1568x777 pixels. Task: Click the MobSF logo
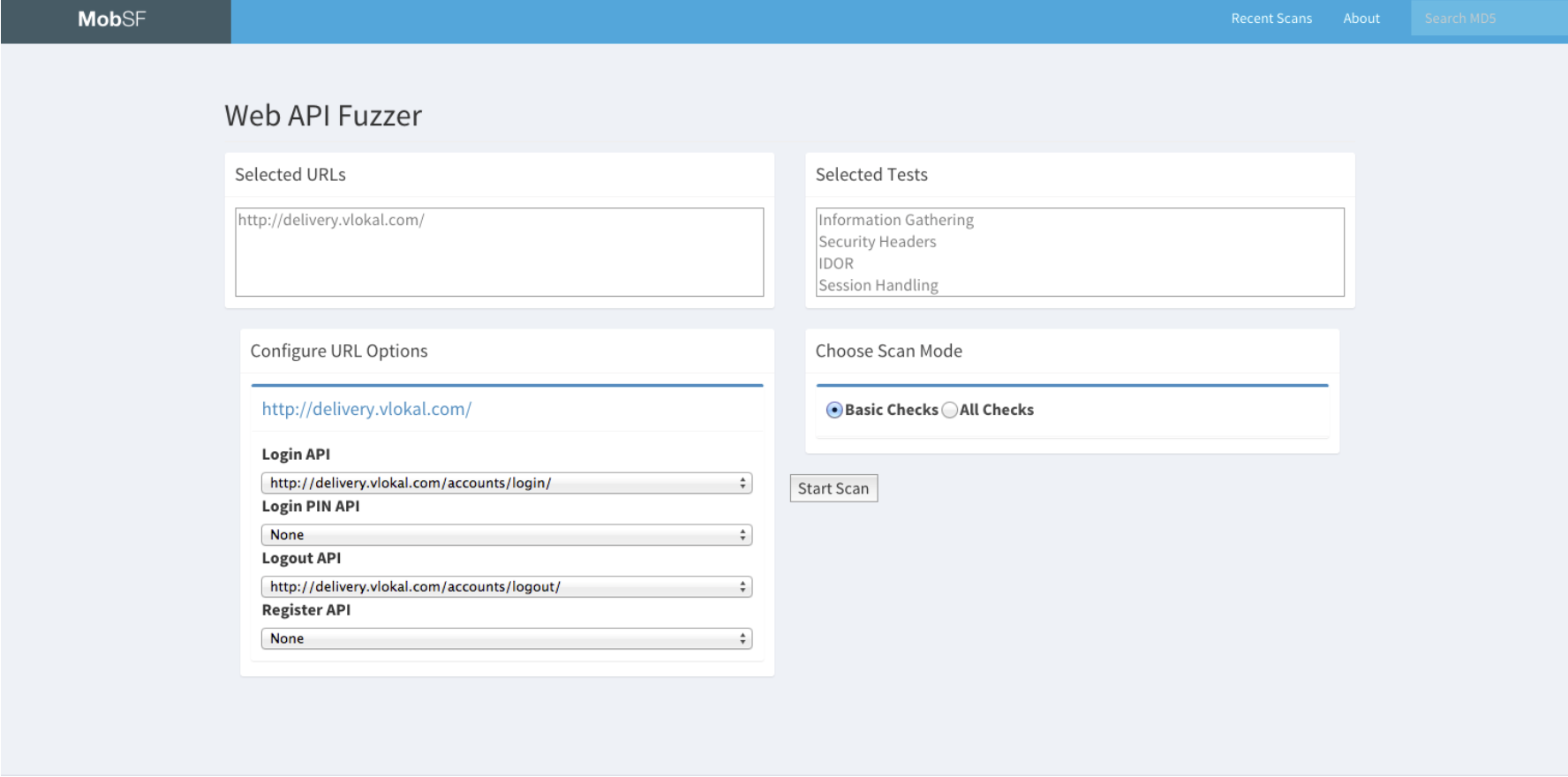click(112, 19)
